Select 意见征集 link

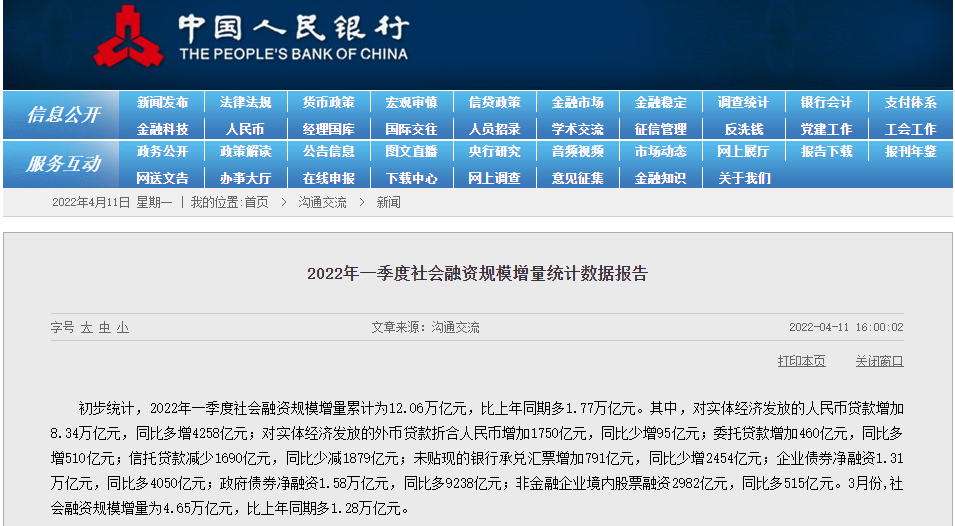click(x=578, y=178)
